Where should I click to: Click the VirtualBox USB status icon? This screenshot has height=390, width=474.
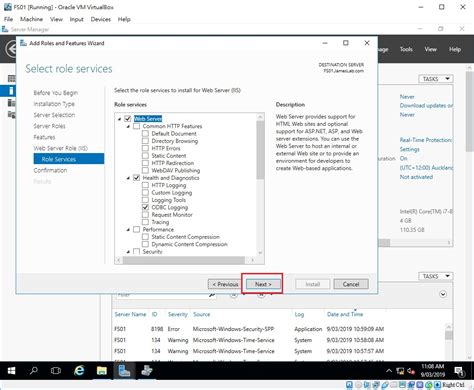(385, 385)
